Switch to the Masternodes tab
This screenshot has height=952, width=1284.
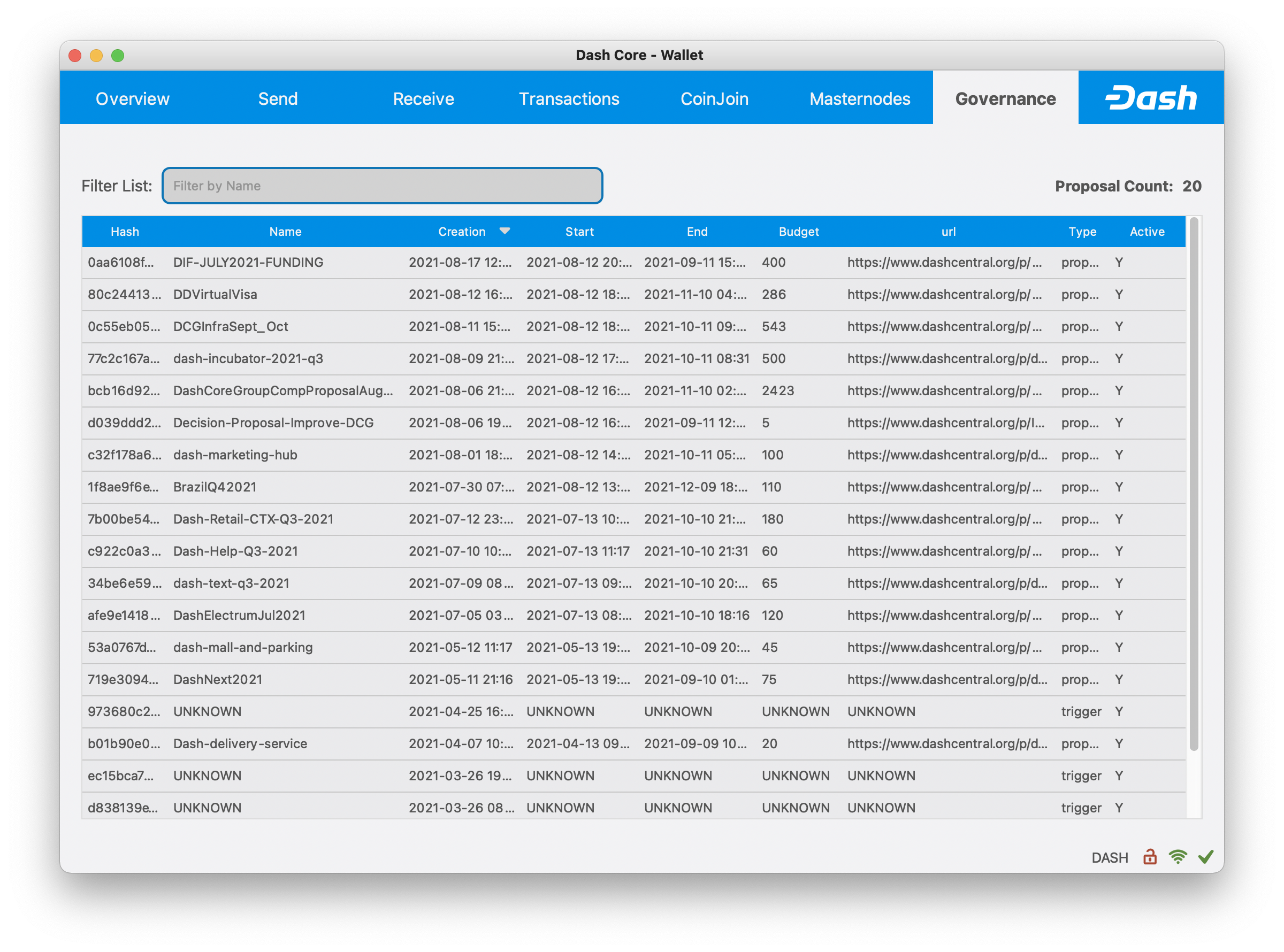click(x=859, y=98)
